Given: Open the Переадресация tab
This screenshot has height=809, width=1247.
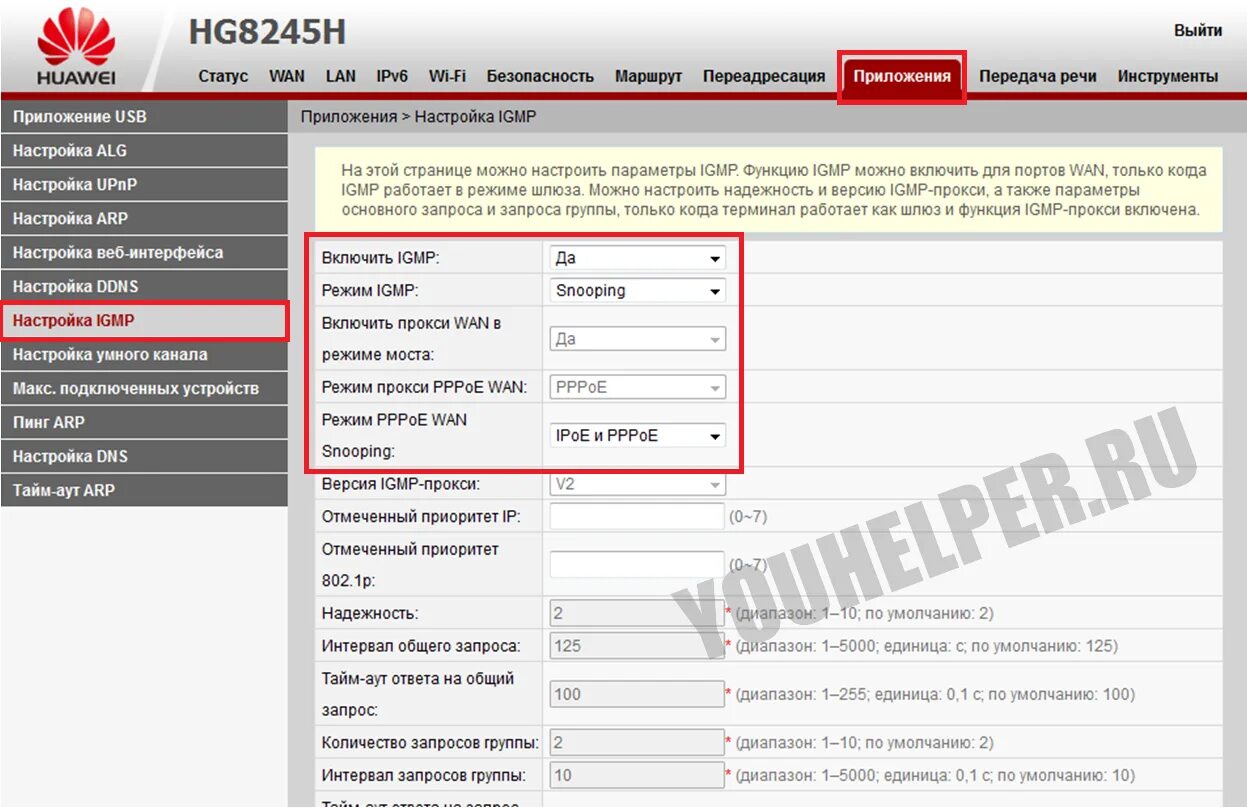Looking at the screenshot, I should (x=764, y=76).
